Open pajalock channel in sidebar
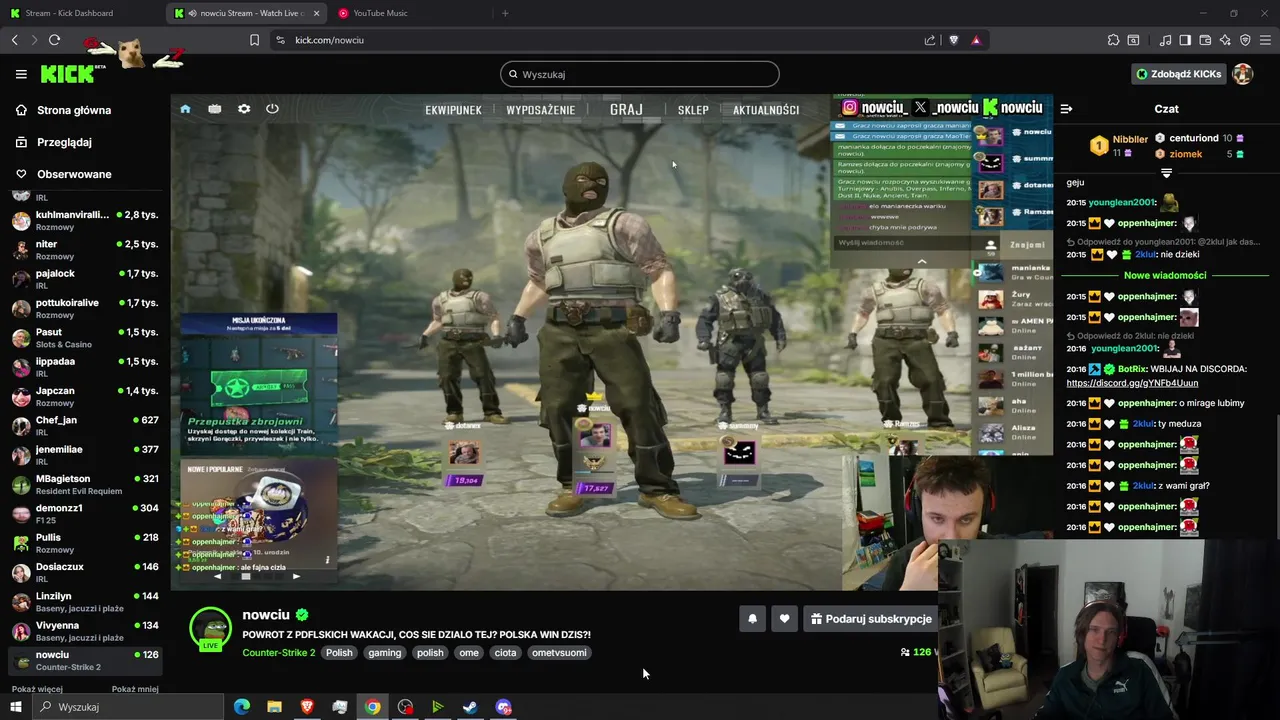 tap(85, 279)
